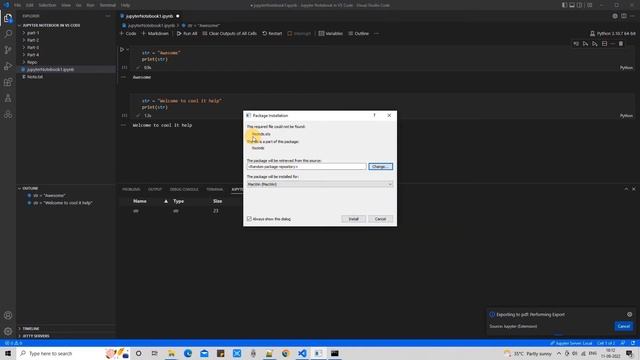Sort variables by Name column
The image size is (640, 360).
140,201
